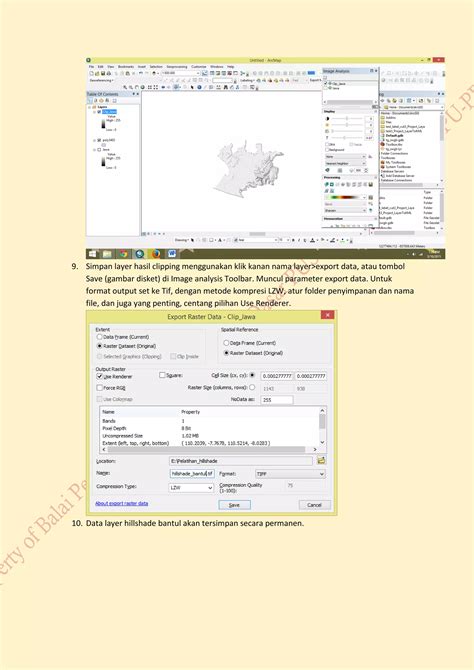This screenshot has height=670, width=474.
Task: Enable the Square checkbox
Action: 162,375
